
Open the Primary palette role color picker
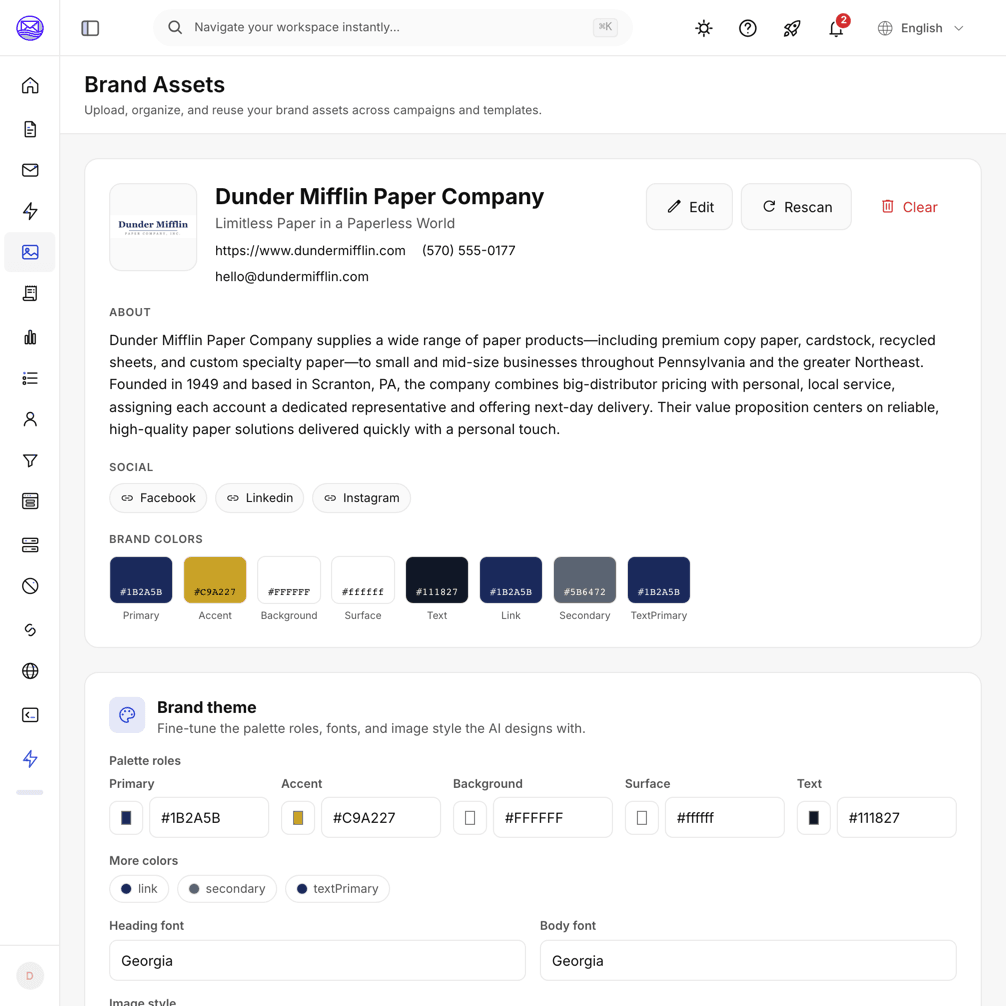coord(126,817)
